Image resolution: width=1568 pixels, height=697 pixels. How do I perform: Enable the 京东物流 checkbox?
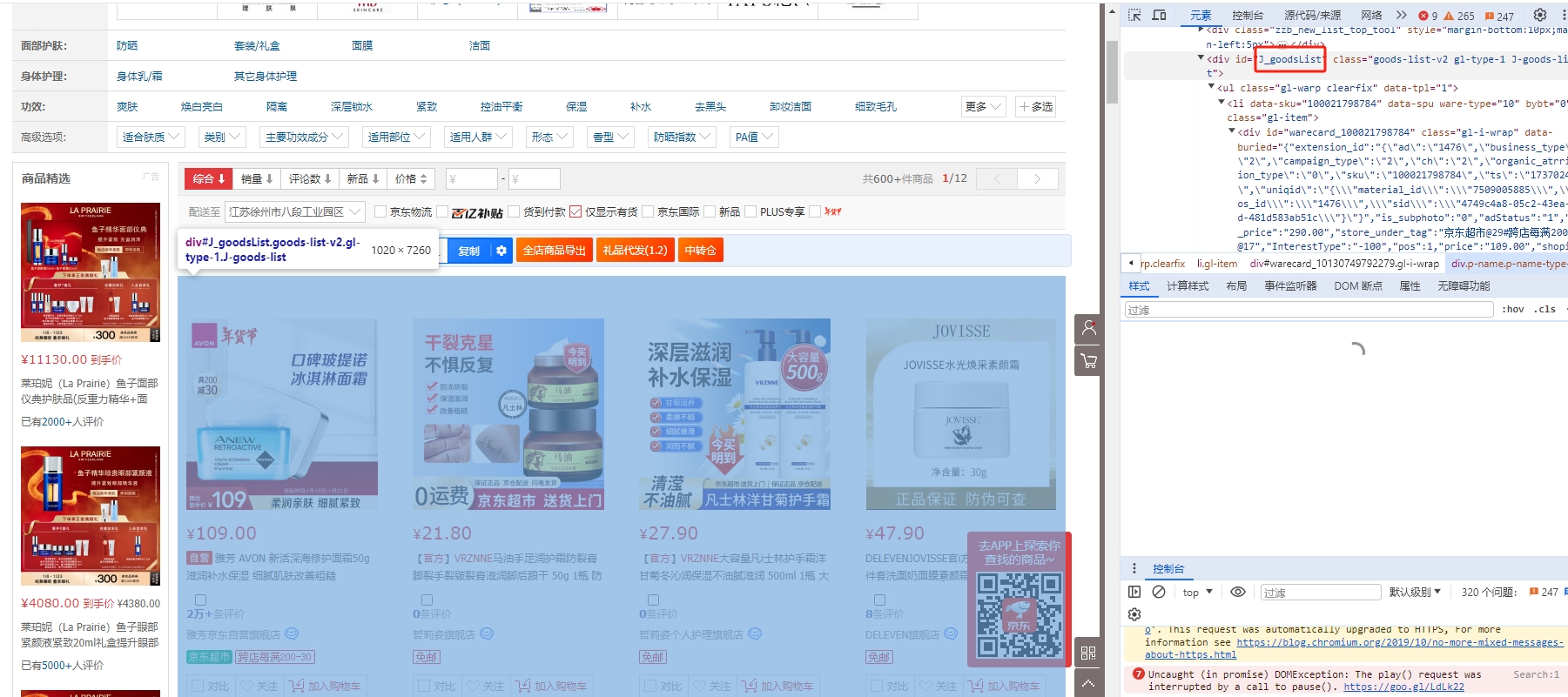click(x=380, y=211)
